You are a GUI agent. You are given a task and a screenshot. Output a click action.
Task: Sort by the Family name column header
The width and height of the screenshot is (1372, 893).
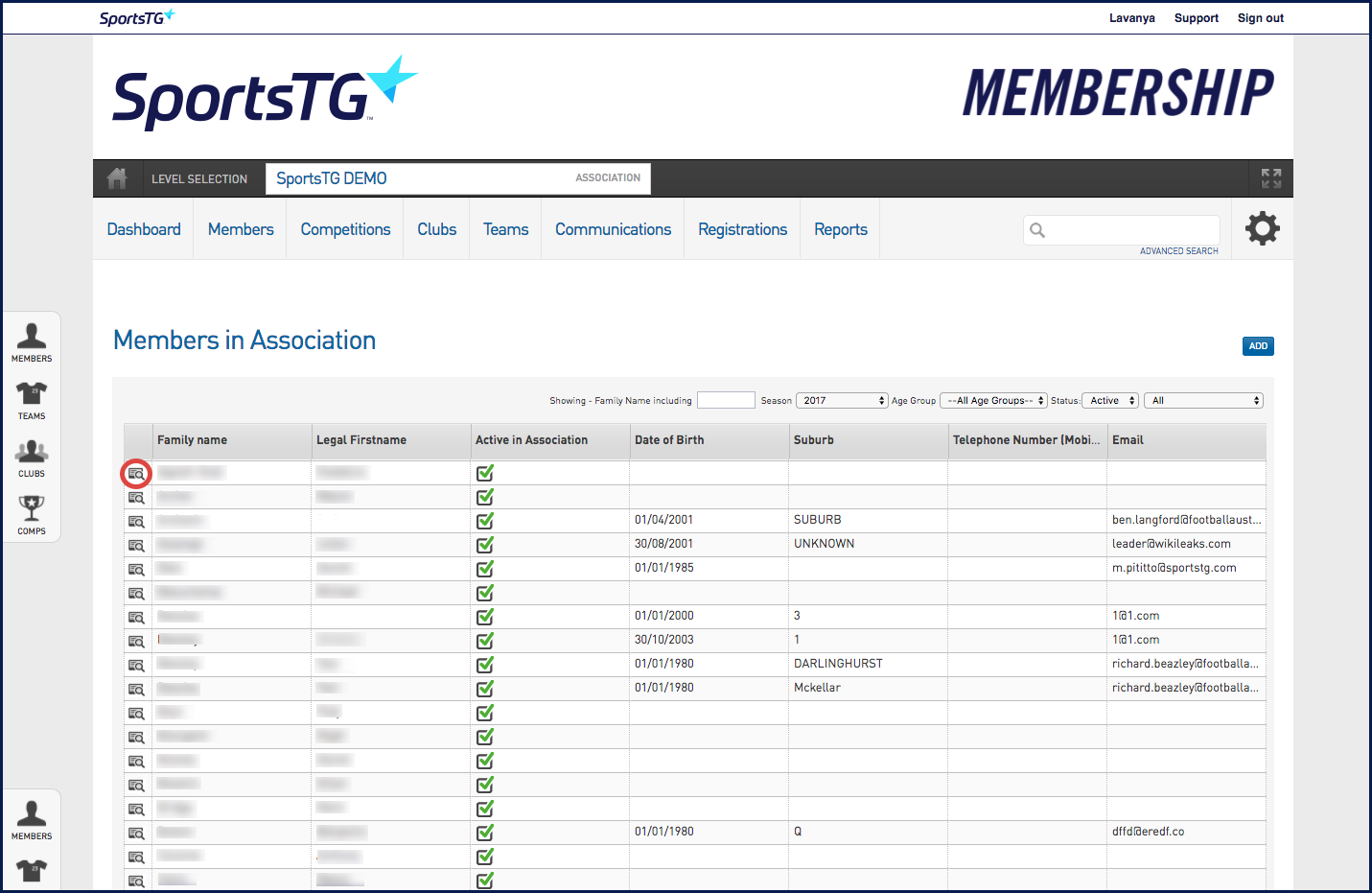pyautogui.click(x=232, y=440)
